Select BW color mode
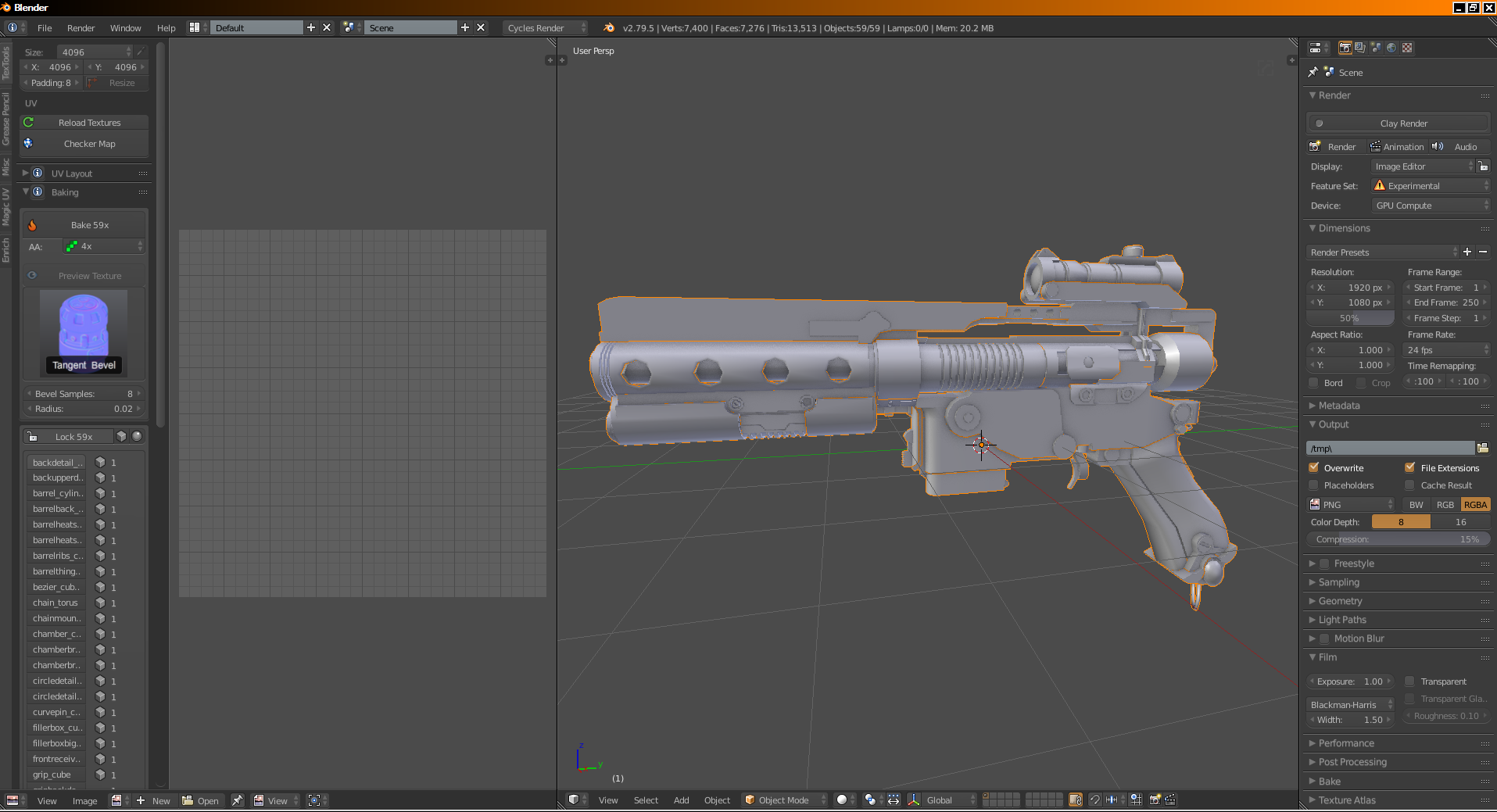 1416,504
